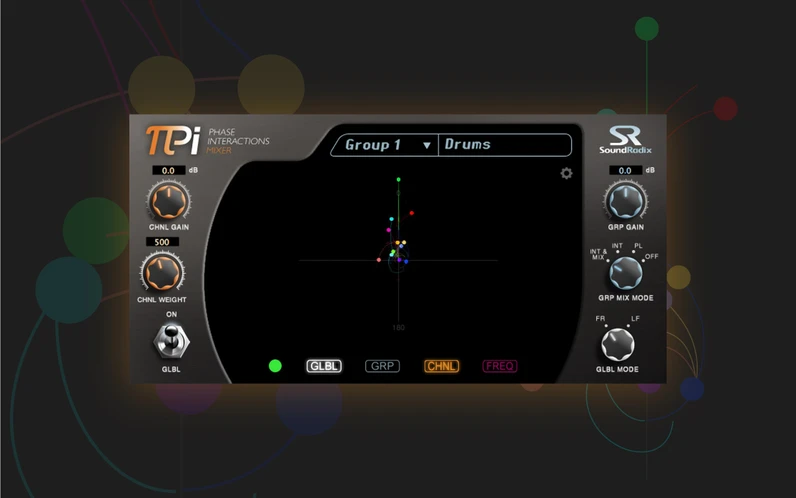
Task: Click the CHNL WEIGHT knob
Action: tap(161, 271)
